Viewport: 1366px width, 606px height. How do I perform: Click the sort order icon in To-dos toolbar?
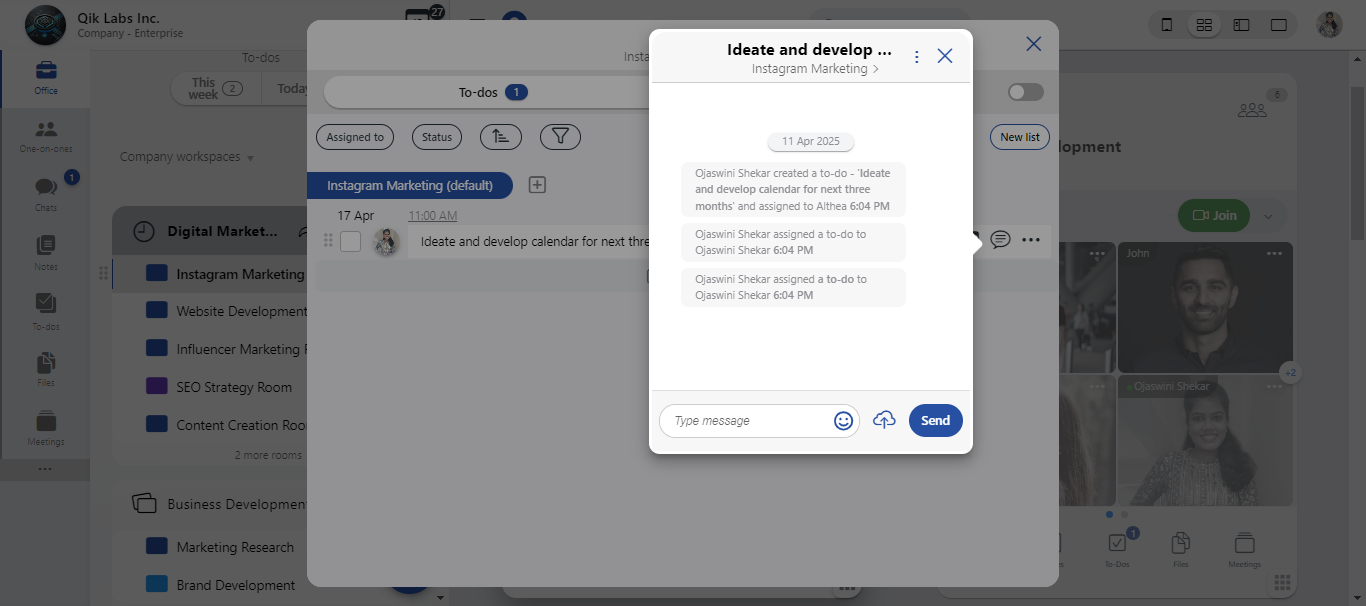500,136
